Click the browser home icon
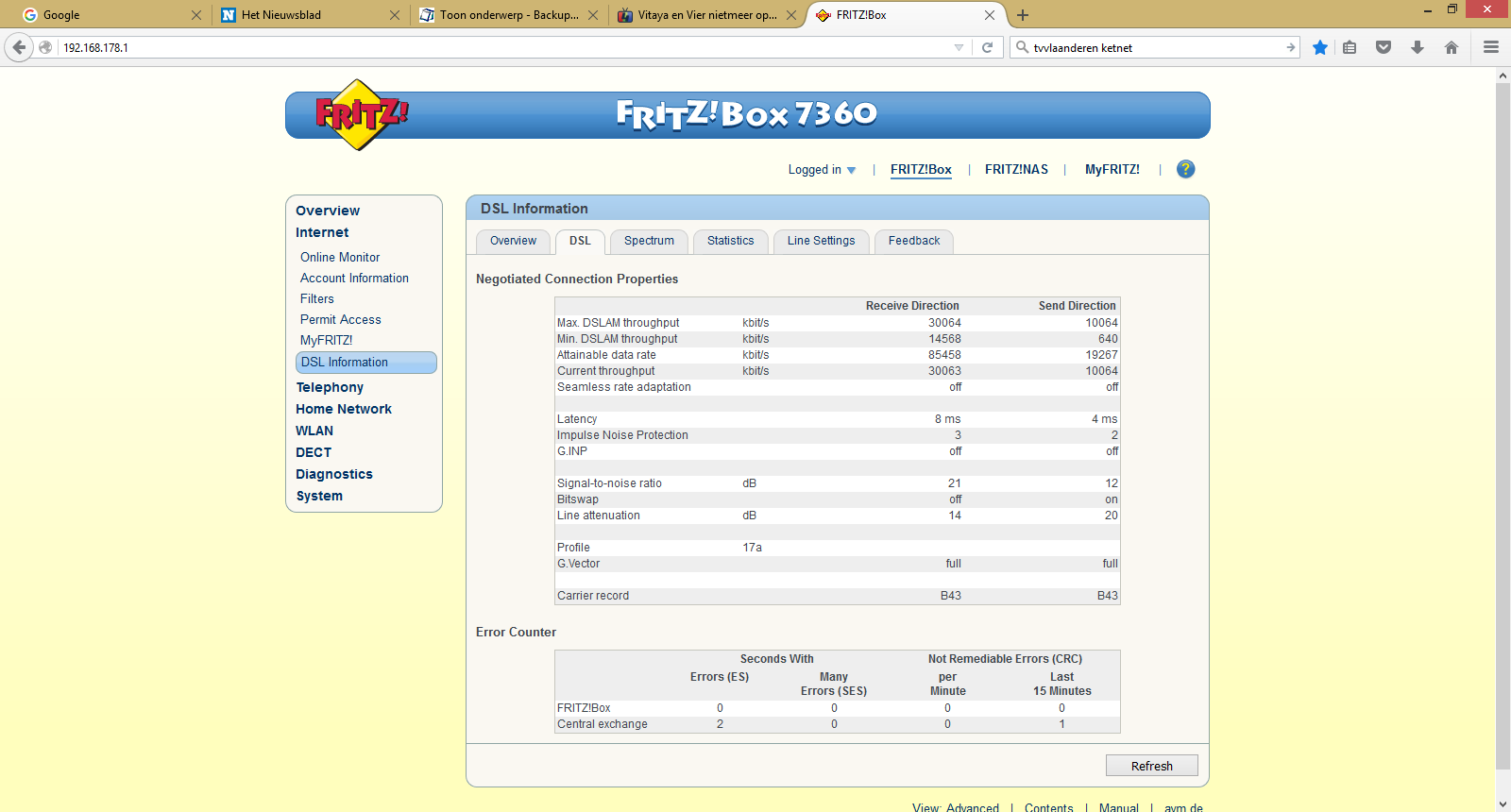Viewport: 1511px width, 812px height. coord(1452,47)
